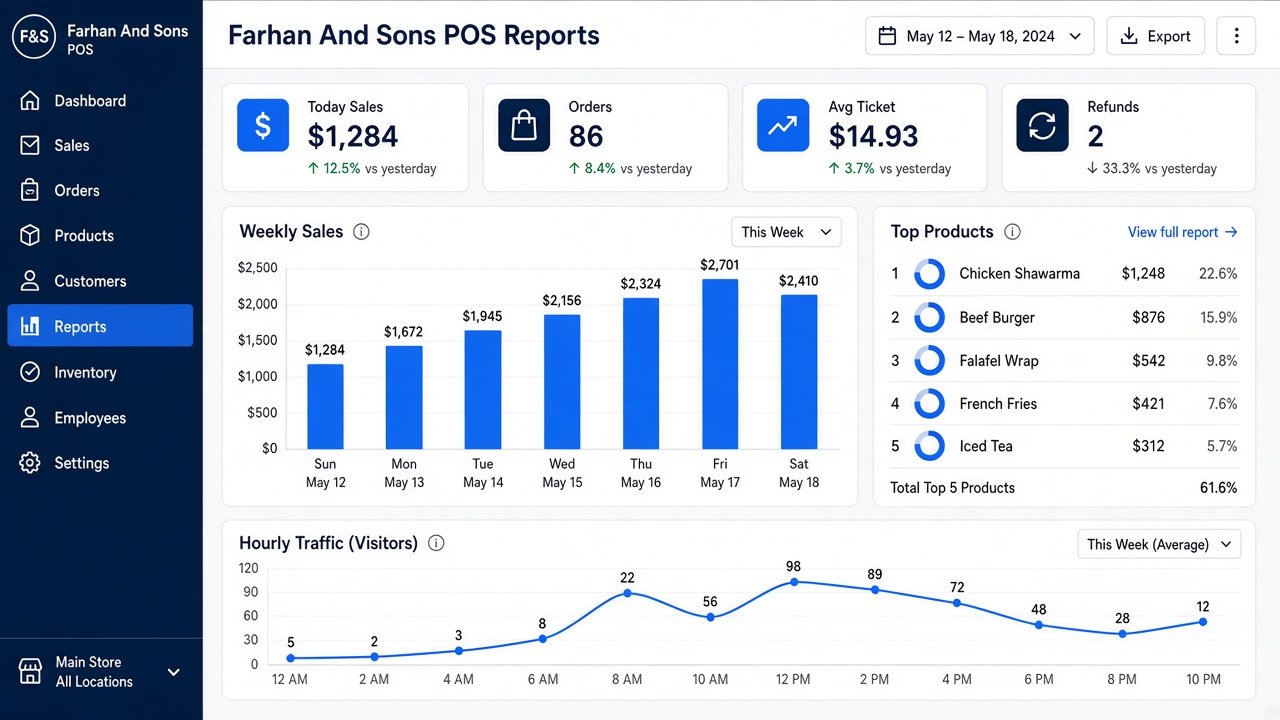Viewport: 1280px width, 720px height.
Task: Click the Fri May 17 sales bar
Action: click(x=720, y=364)
